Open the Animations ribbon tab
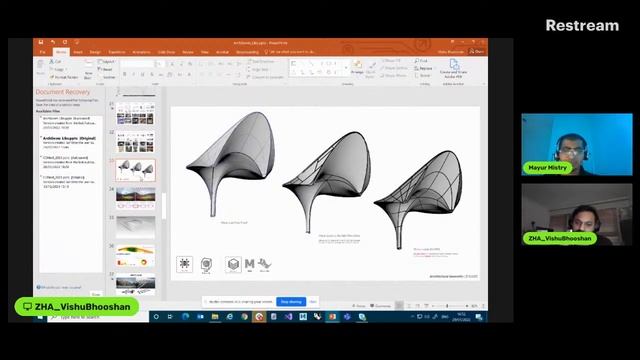Screen dimensions: 640x360 tap(141, 52)
